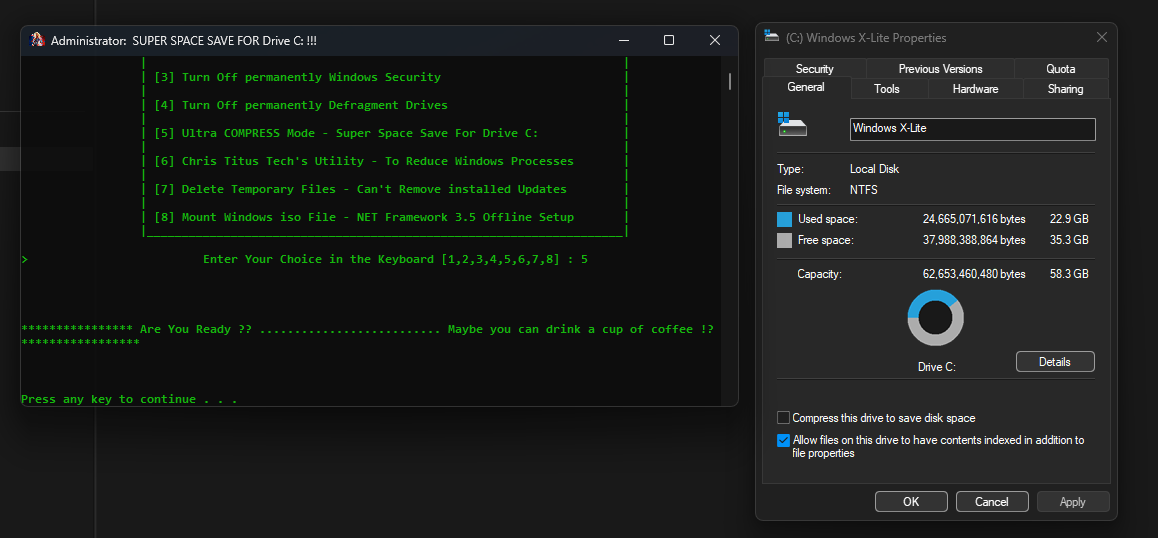1158x538 pixels.
Task: Click '[3] Turn Off permanently Windows Security' line
Action: [x=297, y=77]
